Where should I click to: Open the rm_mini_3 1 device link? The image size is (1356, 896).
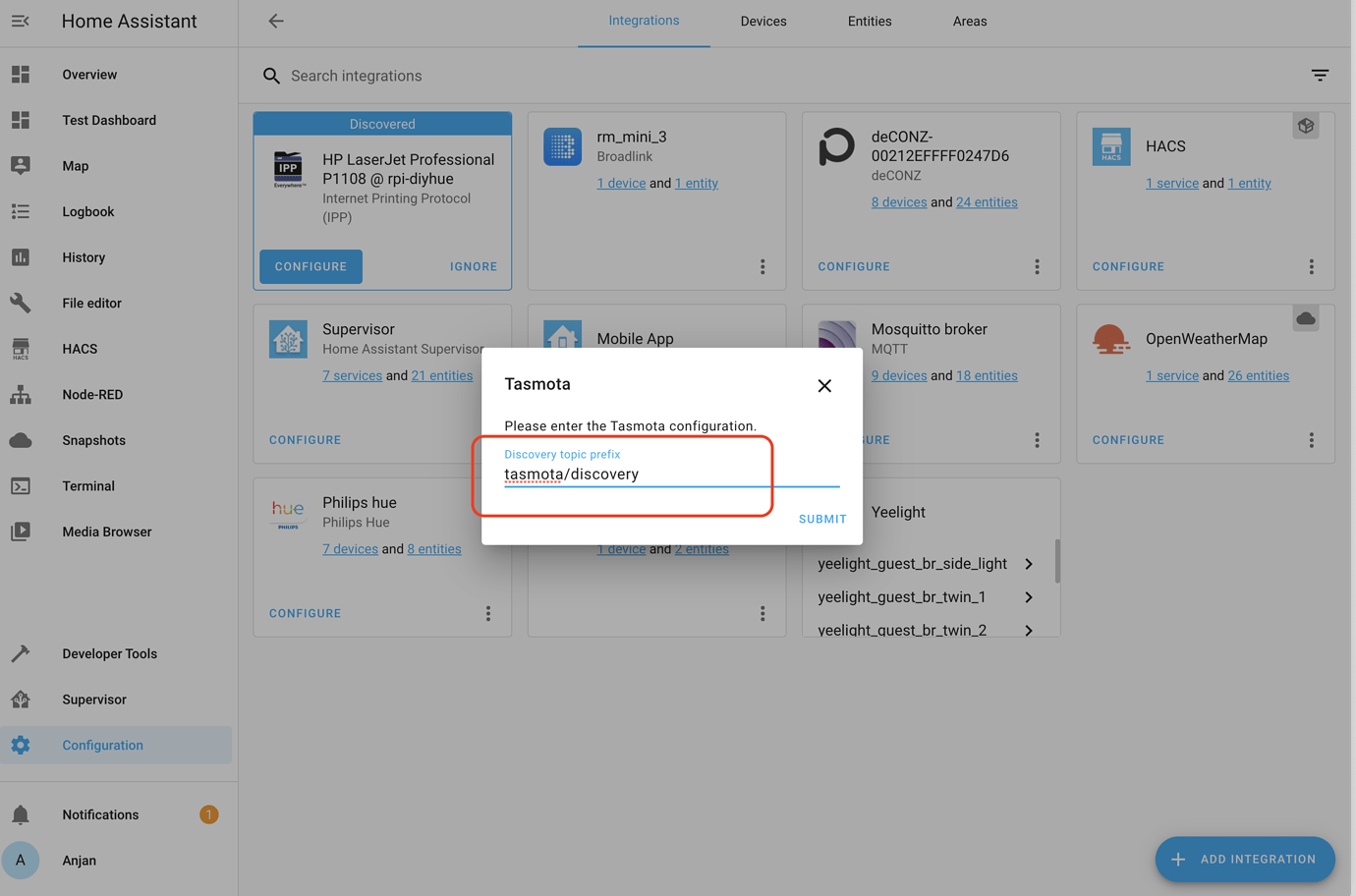(x=621, y=183)
